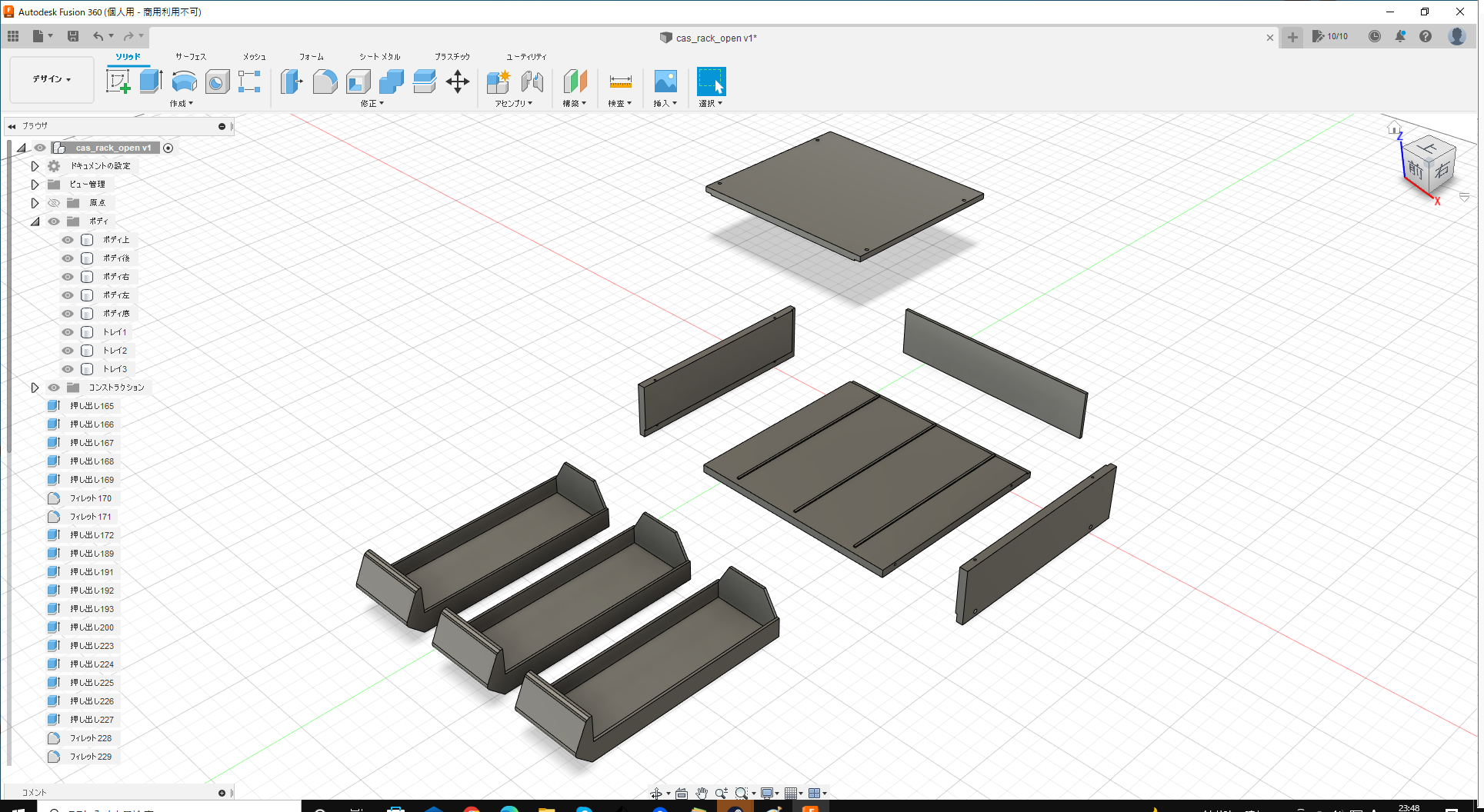Activate the Measure tool in 検査 panel
Screen dimensions: 1484x812
pos(619,81)
